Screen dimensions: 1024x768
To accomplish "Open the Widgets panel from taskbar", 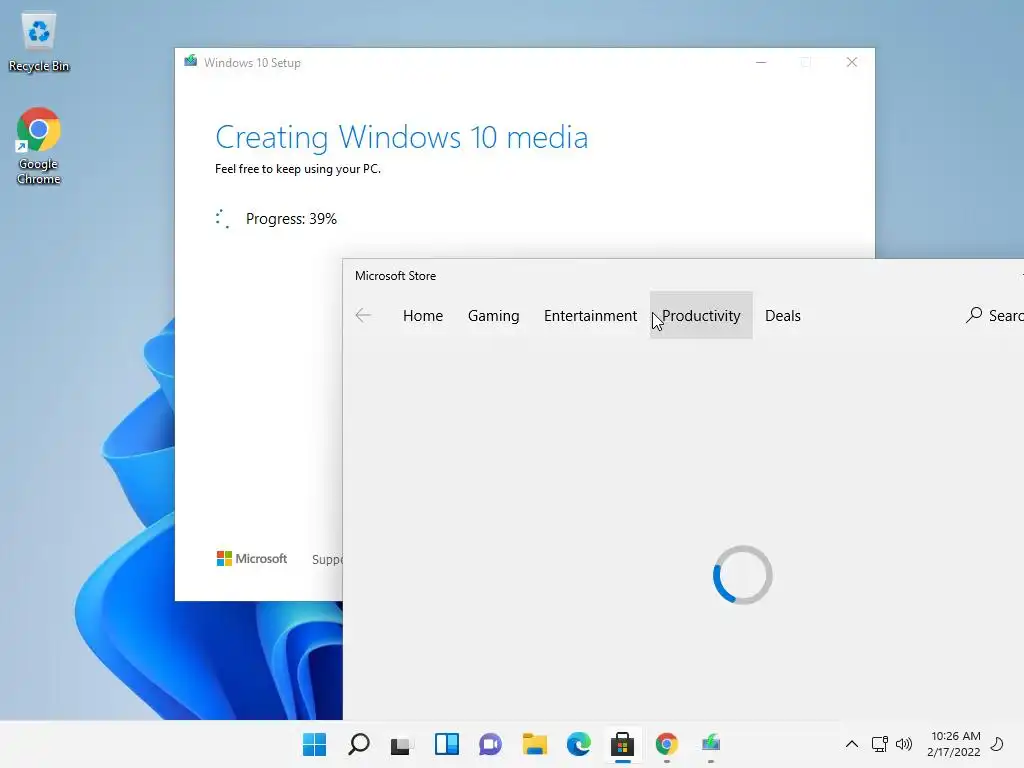I will (447, 744).
